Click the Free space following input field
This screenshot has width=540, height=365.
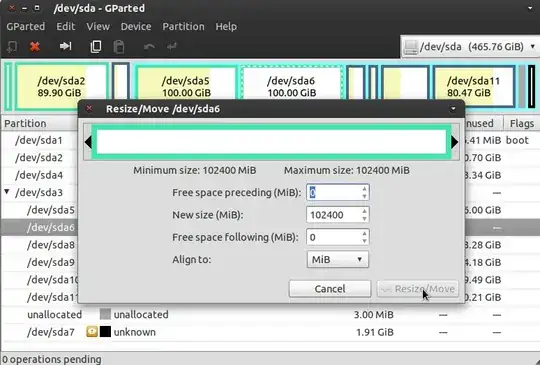(x=333, y=237)
